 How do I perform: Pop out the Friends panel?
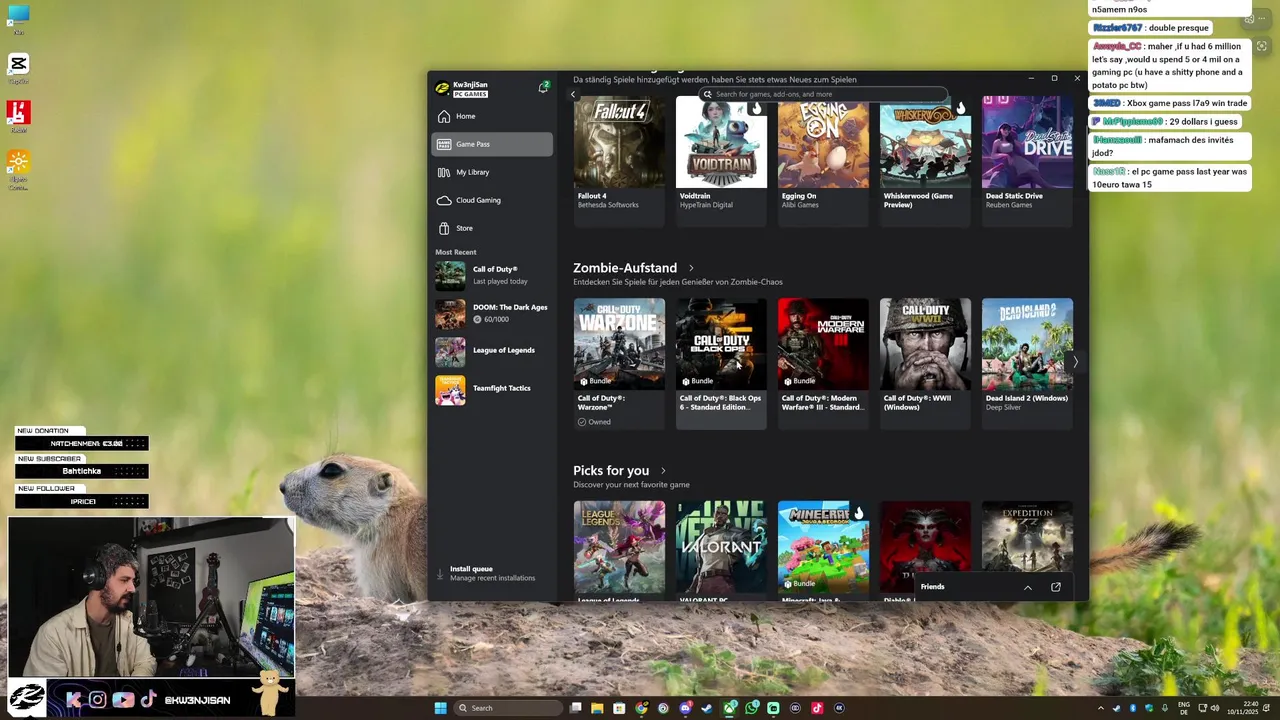[x=1056, y=587]
